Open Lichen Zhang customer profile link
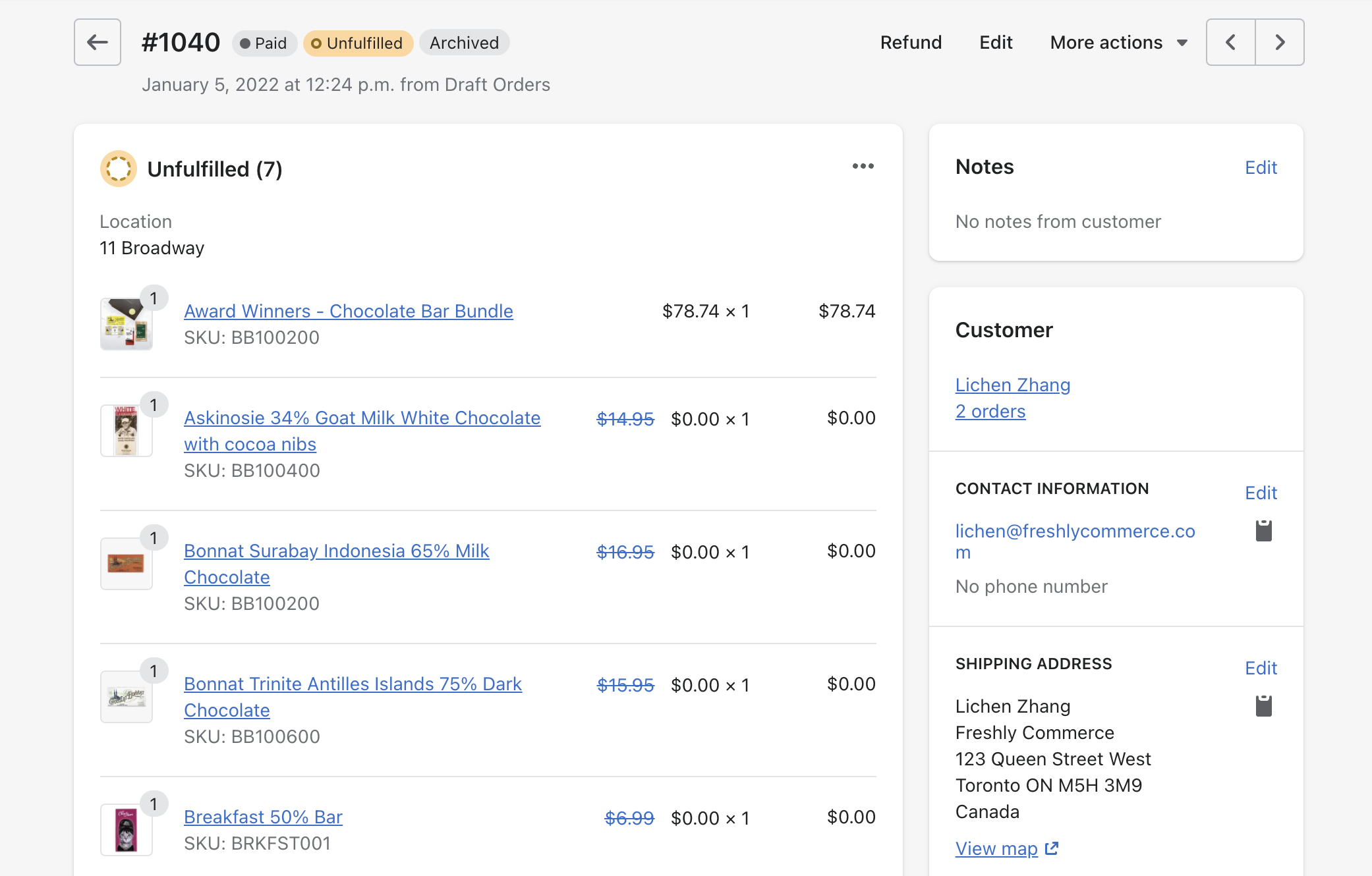 1012,385
